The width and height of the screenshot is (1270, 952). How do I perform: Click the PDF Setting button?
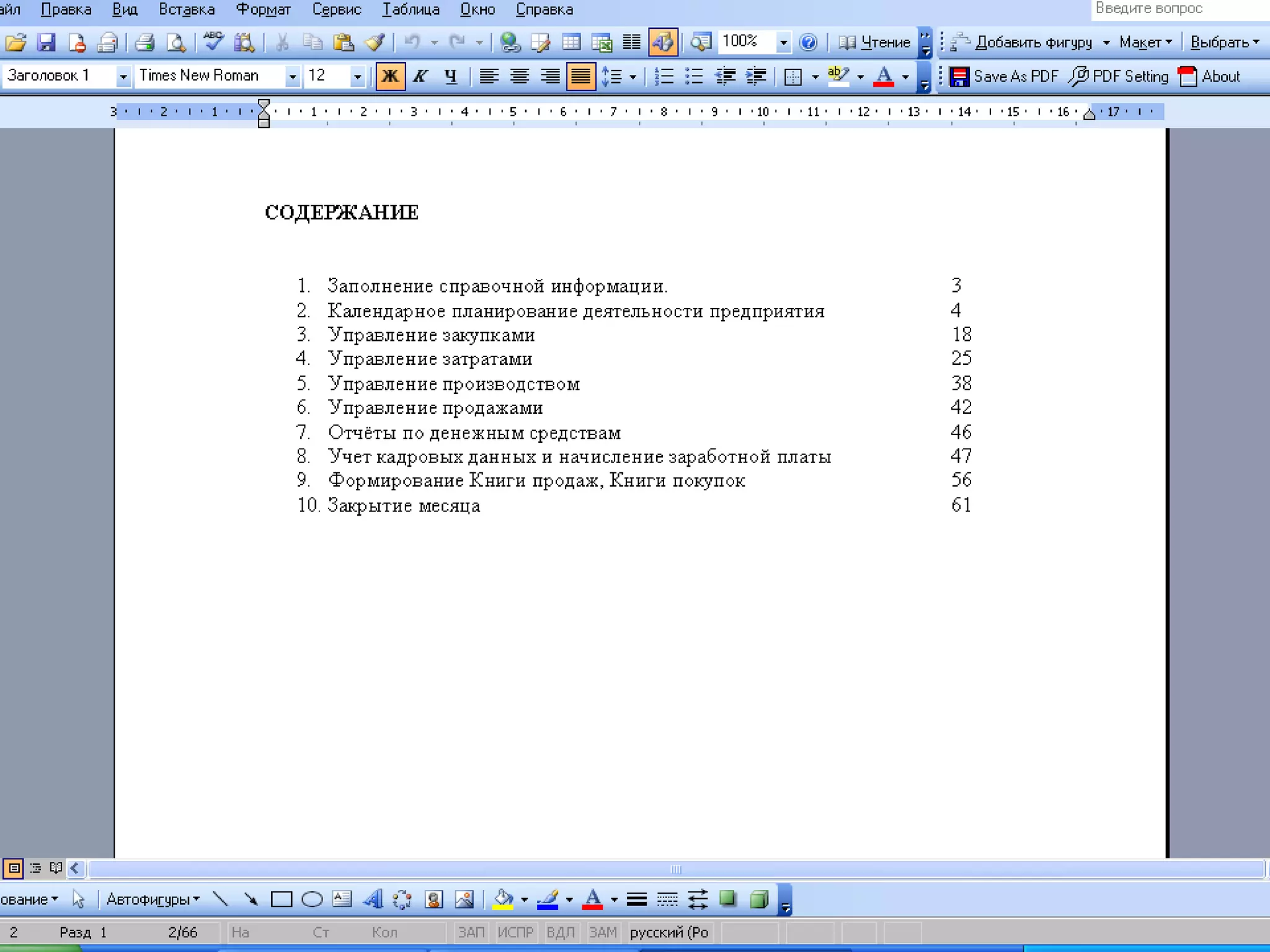tap(1119, 76)
